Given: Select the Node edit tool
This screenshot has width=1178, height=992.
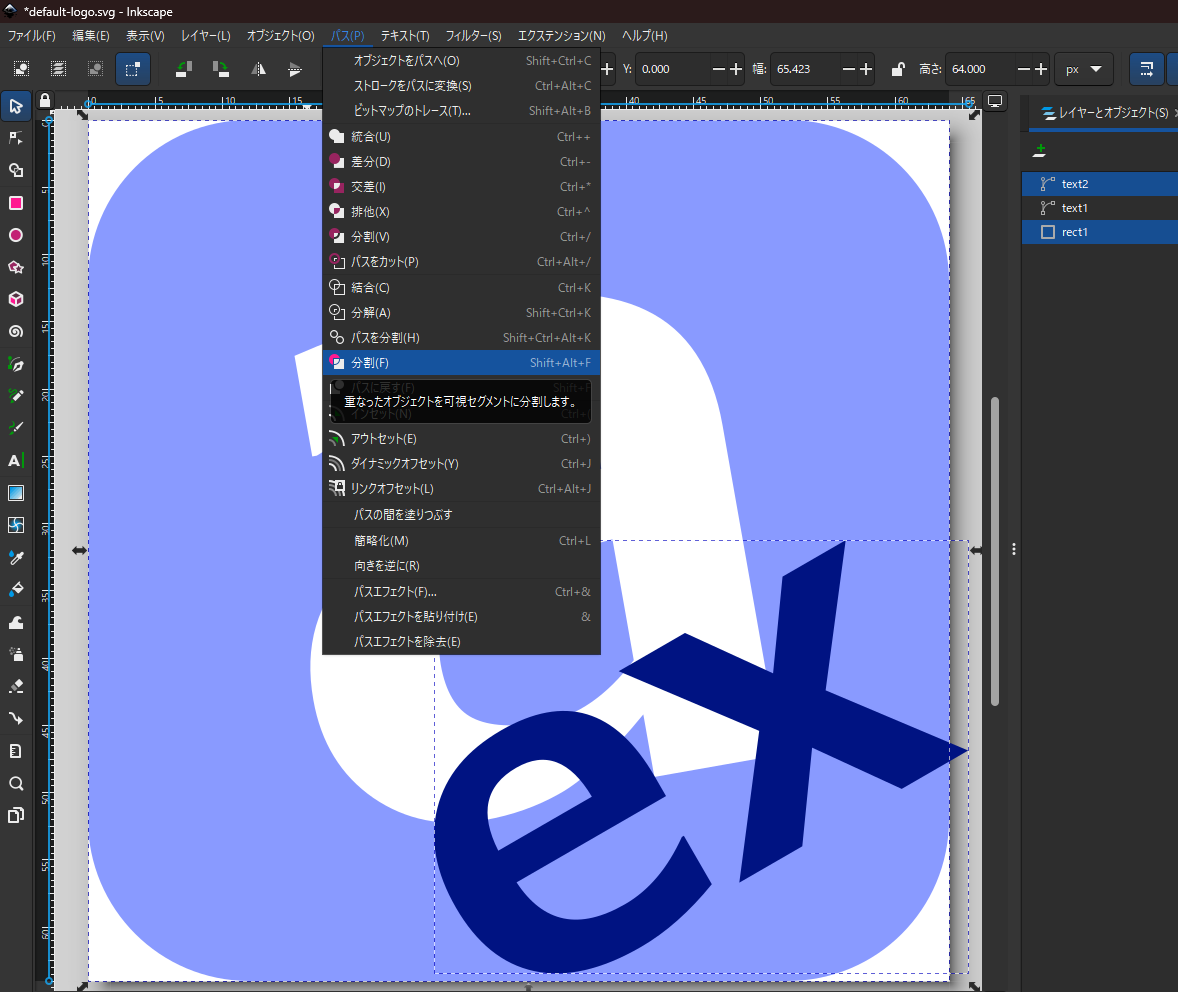Looking at the screenshot, I should (x=16, y=138).
